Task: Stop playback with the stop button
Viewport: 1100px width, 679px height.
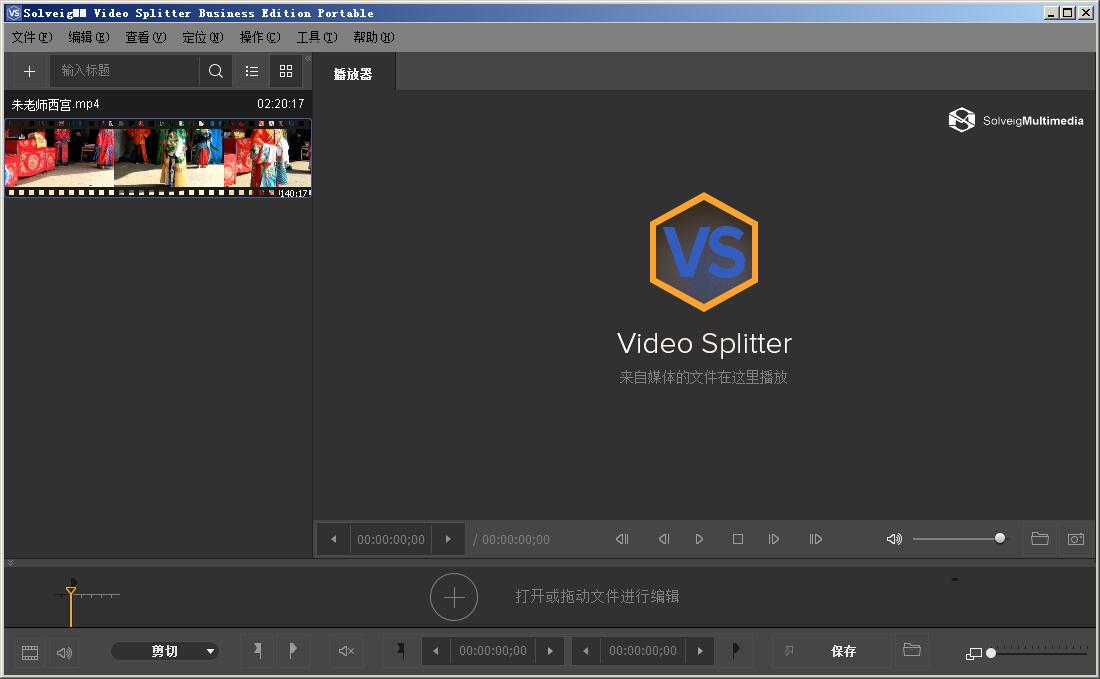Action: tap(738, 539)
